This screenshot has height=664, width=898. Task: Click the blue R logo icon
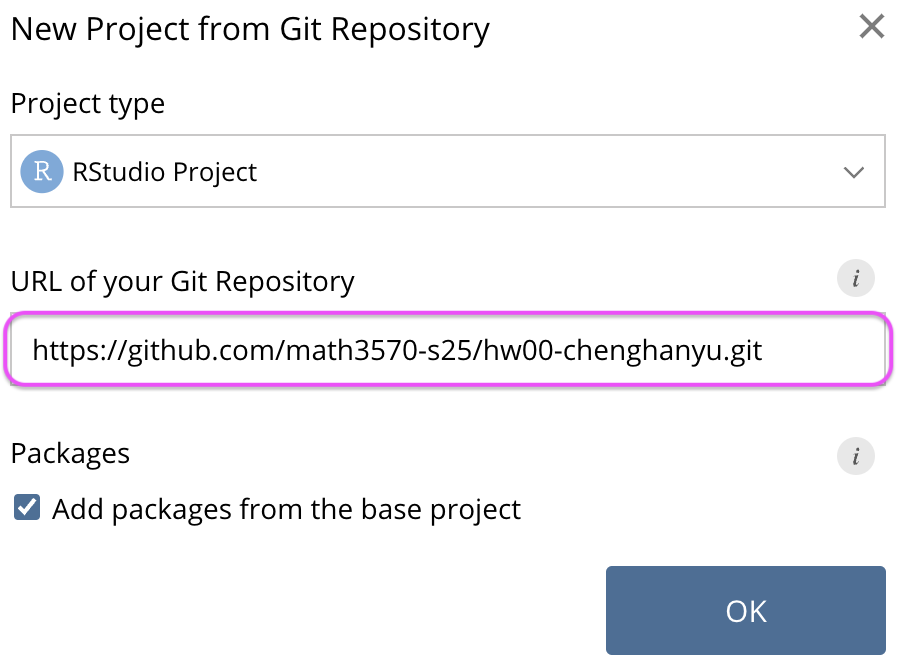click(42, 171)
